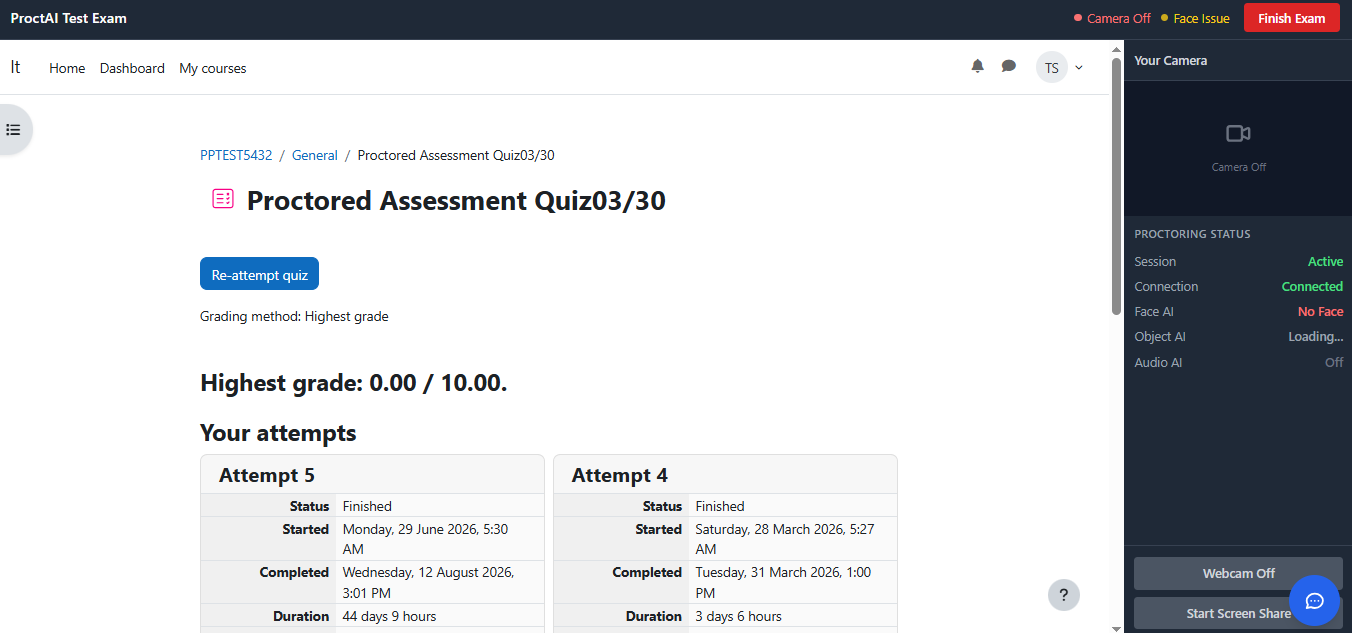Click the 'Proctored Assessment Quiz03/30' page title
The height and width of the screenshot is (633, 1352).
(x=456, y=200)
